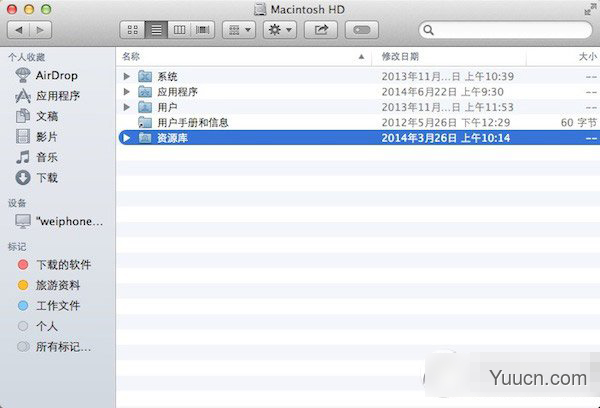Viewport: 600px width, 408px height.
Task: Open 应用程序 in the sidebar
Action: point(47,96)
